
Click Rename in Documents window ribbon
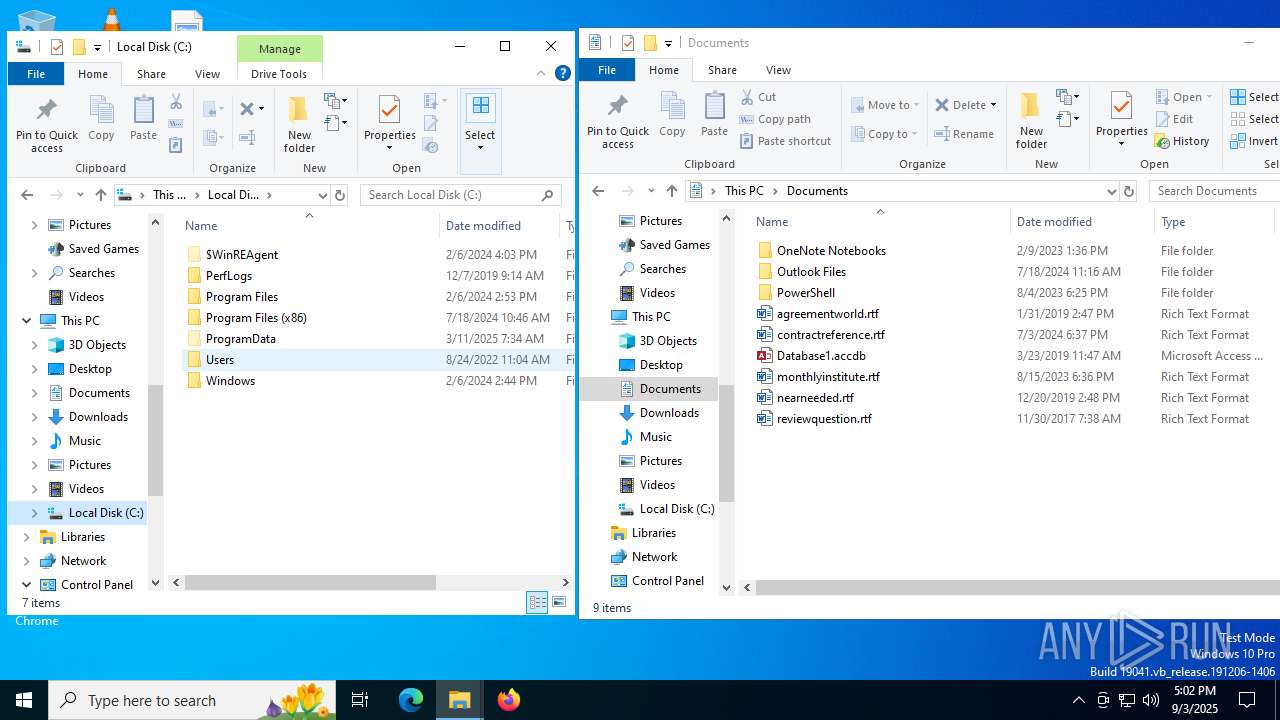(x=964, y=134)
